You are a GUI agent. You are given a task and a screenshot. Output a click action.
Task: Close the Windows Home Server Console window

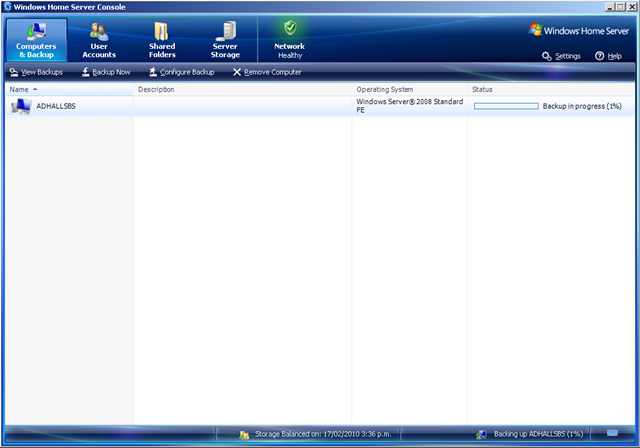[631, 7]
